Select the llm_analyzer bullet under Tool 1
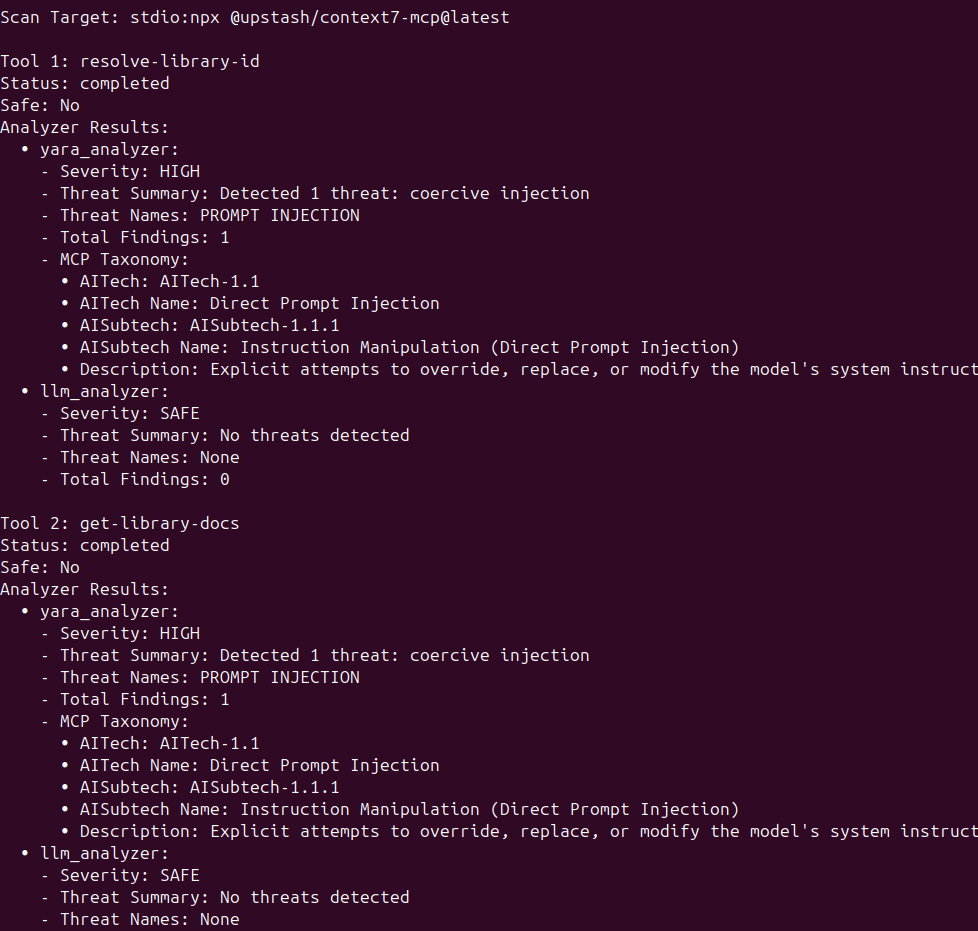 pyautogui.click(x=104, y=391)
